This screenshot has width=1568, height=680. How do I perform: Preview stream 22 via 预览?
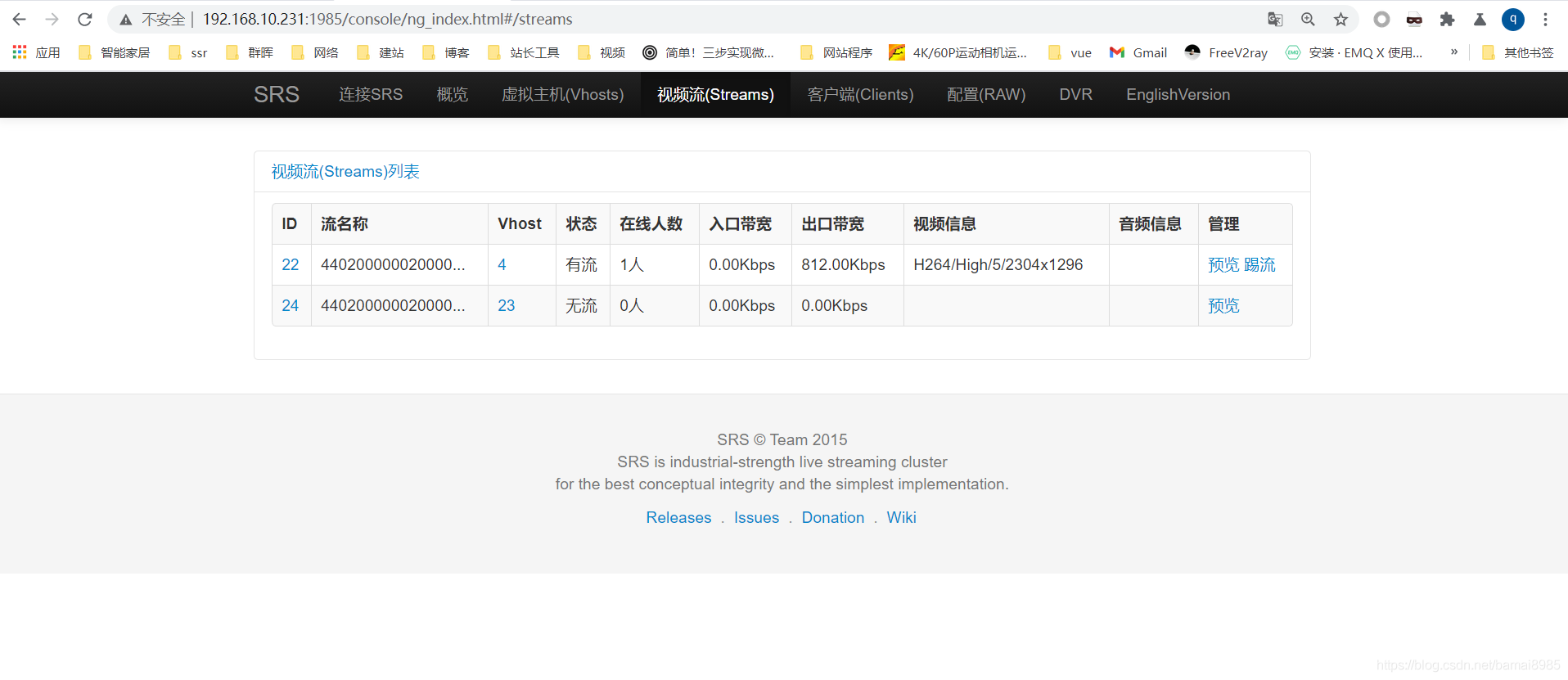(x=1223, y=264)
